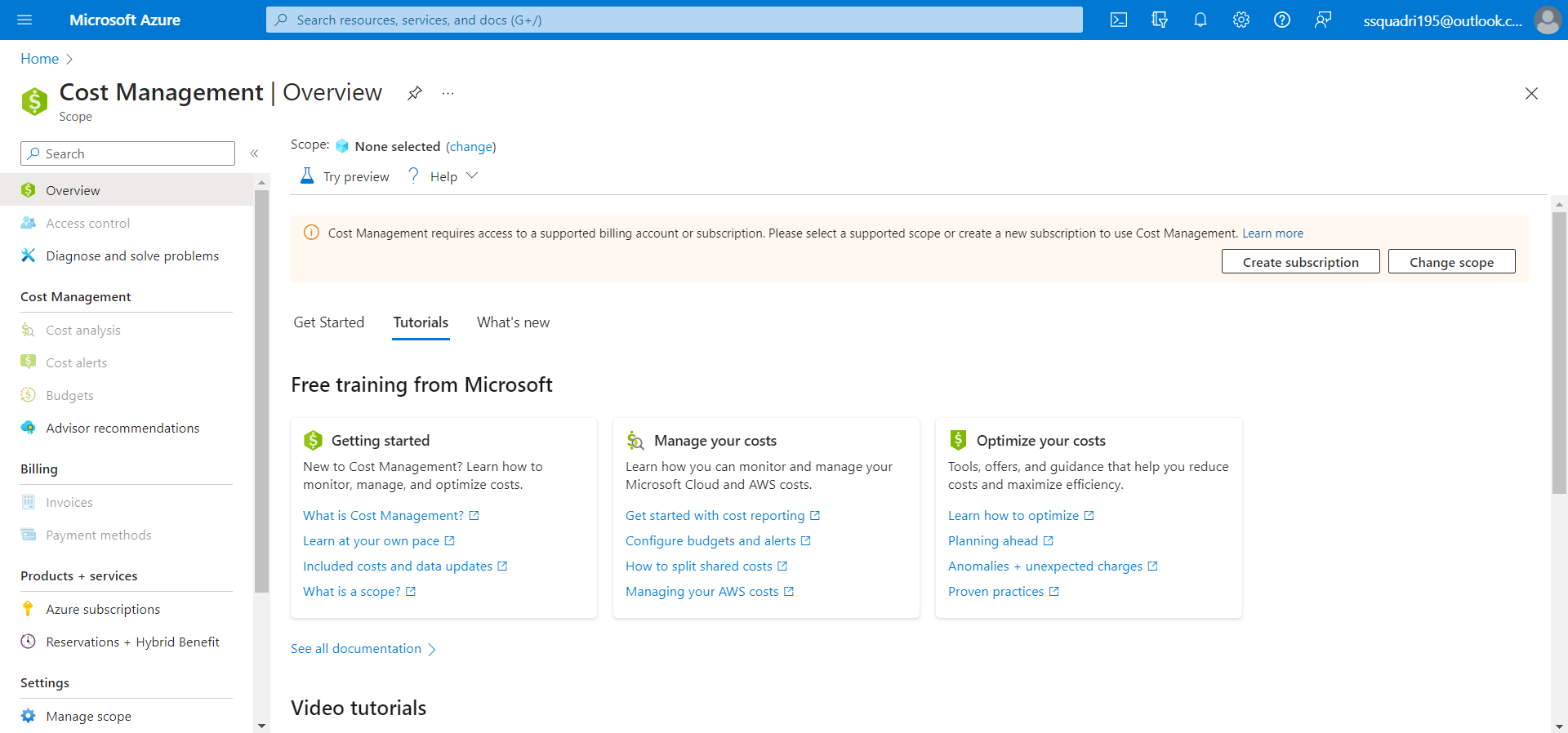Screen dimensions: 1568x733
Task: Collapse the left sidebar navigation menu
Action: click(x=254, y=153)
